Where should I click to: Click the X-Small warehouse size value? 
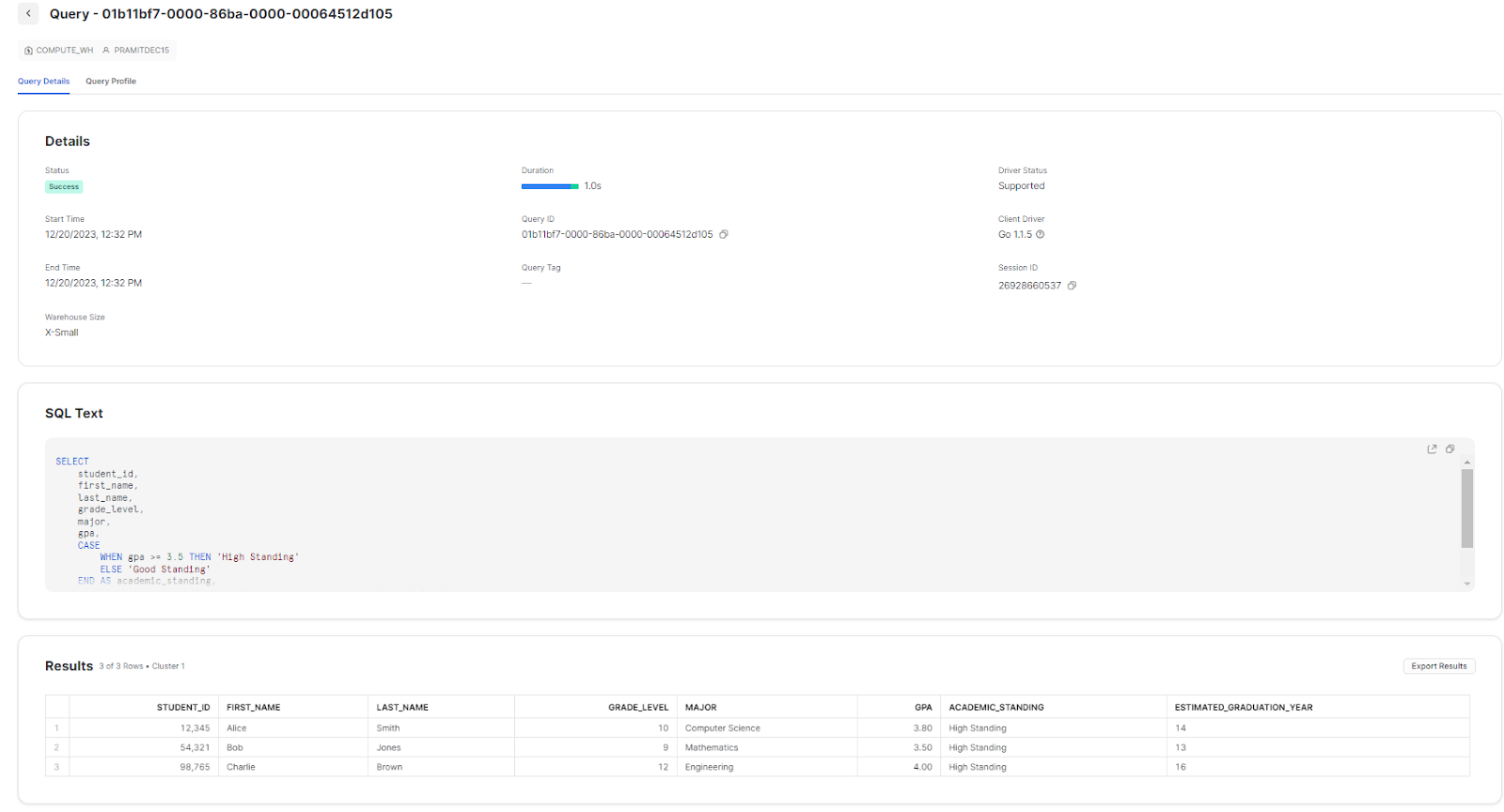click(62, 333)
